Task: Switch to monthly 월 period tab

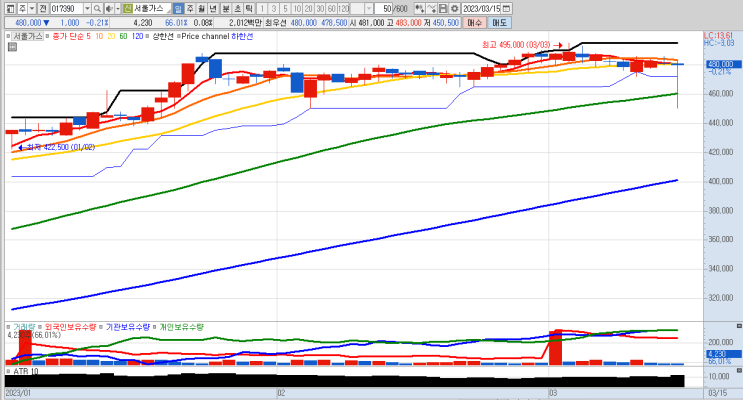Action: [x=201, y=9]
